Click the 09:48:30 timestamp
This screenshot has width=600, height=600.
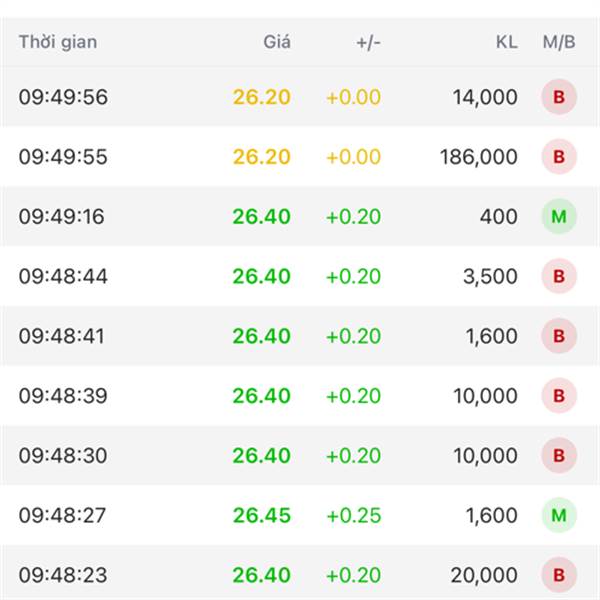[x=63, y=456]
